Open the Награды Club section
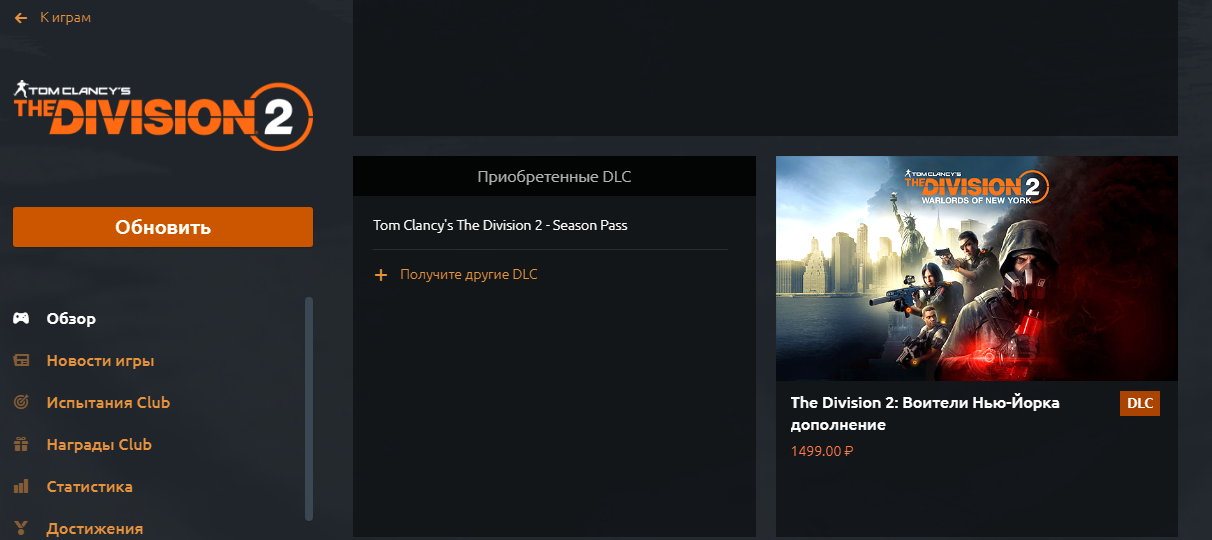Image resolution: width=1212 pixels, height=540 pixels. (x=99, y=445)
